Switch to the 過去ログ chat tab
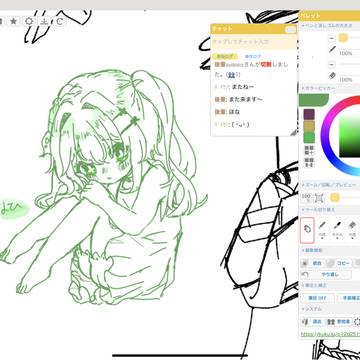 252,56
